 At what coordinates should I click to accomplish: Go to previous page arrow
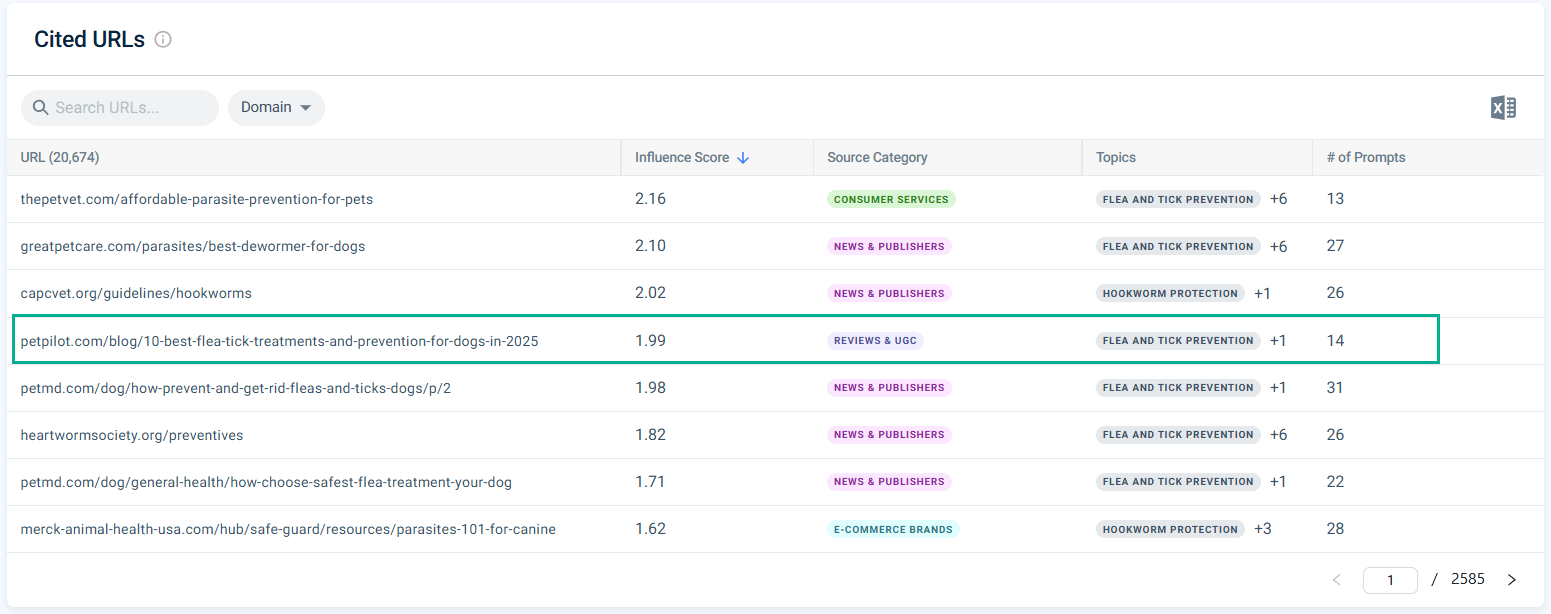point(1337,580)
